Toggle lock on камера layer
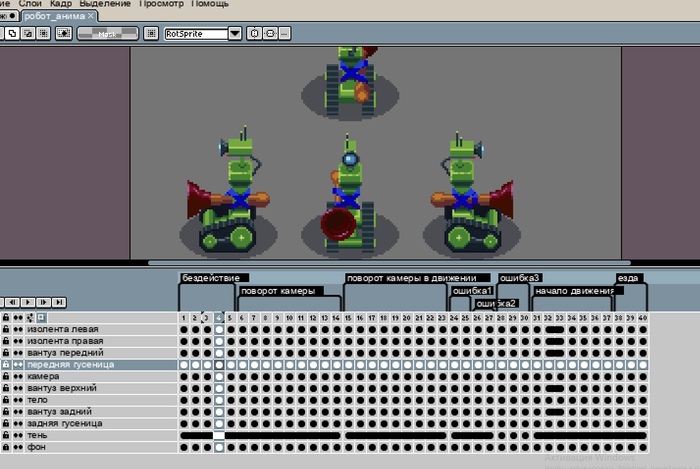This screenshot has height=469, width=700. tap(6, 376)
